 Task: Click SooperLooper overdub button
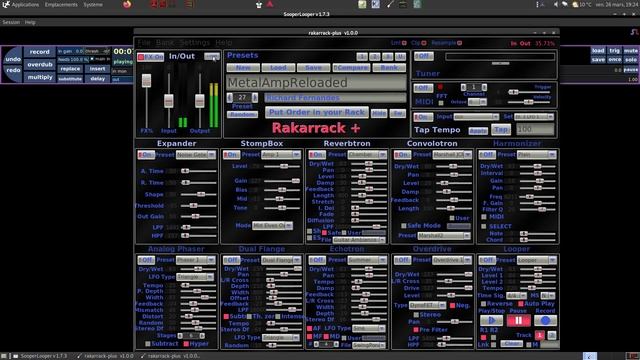click(x=40, y=64)
